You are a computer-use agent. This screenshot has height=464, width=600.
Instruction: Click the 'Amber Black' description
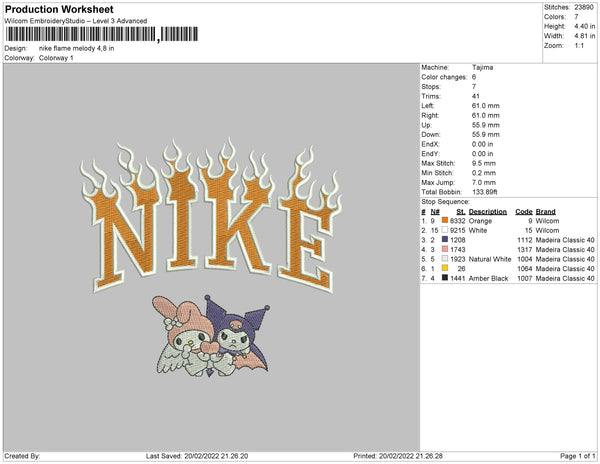(488, 278)
